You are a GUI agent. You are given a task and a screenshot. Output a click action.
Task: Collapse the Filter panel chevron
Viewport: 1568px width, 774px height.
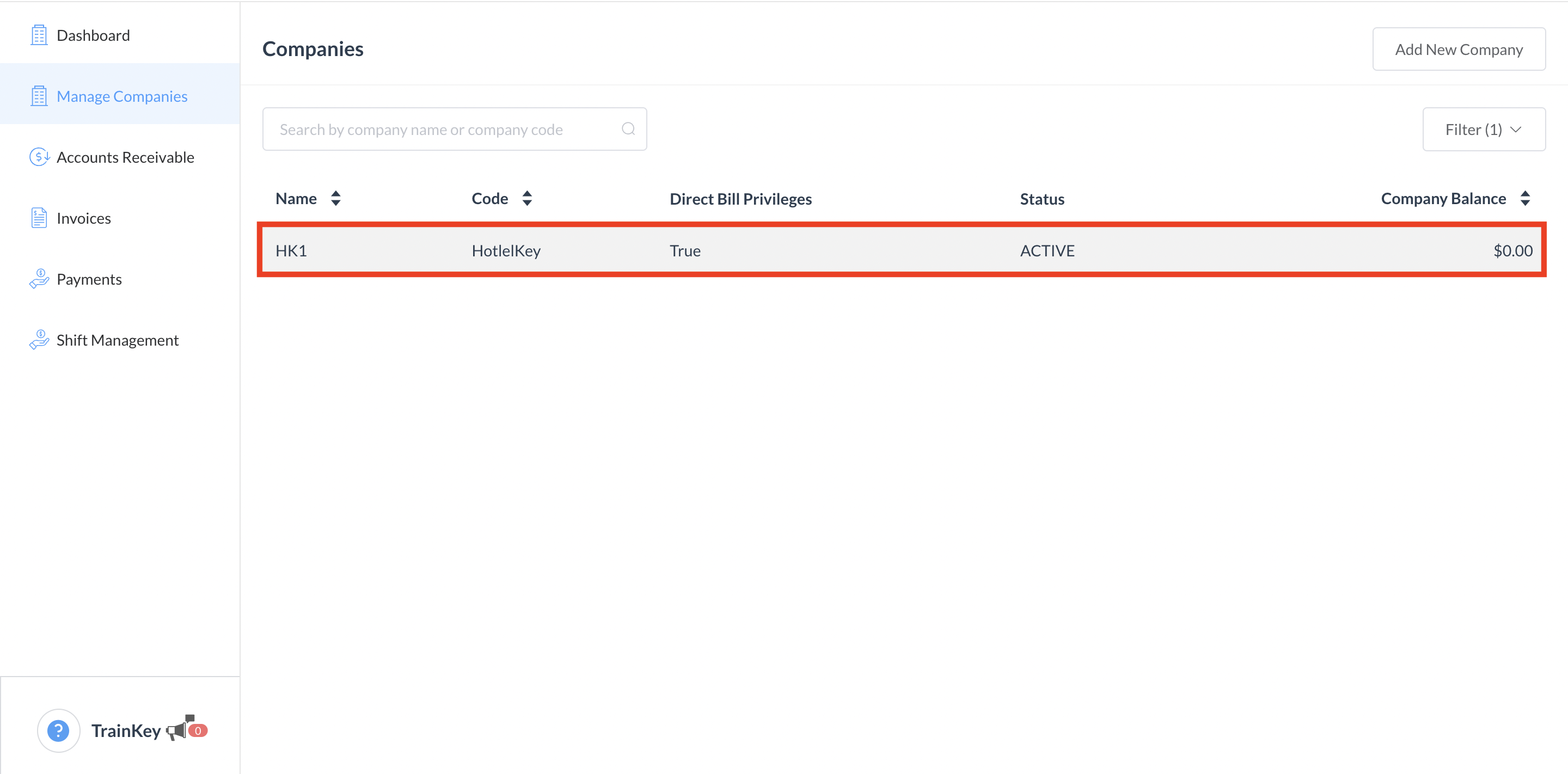1517,129
